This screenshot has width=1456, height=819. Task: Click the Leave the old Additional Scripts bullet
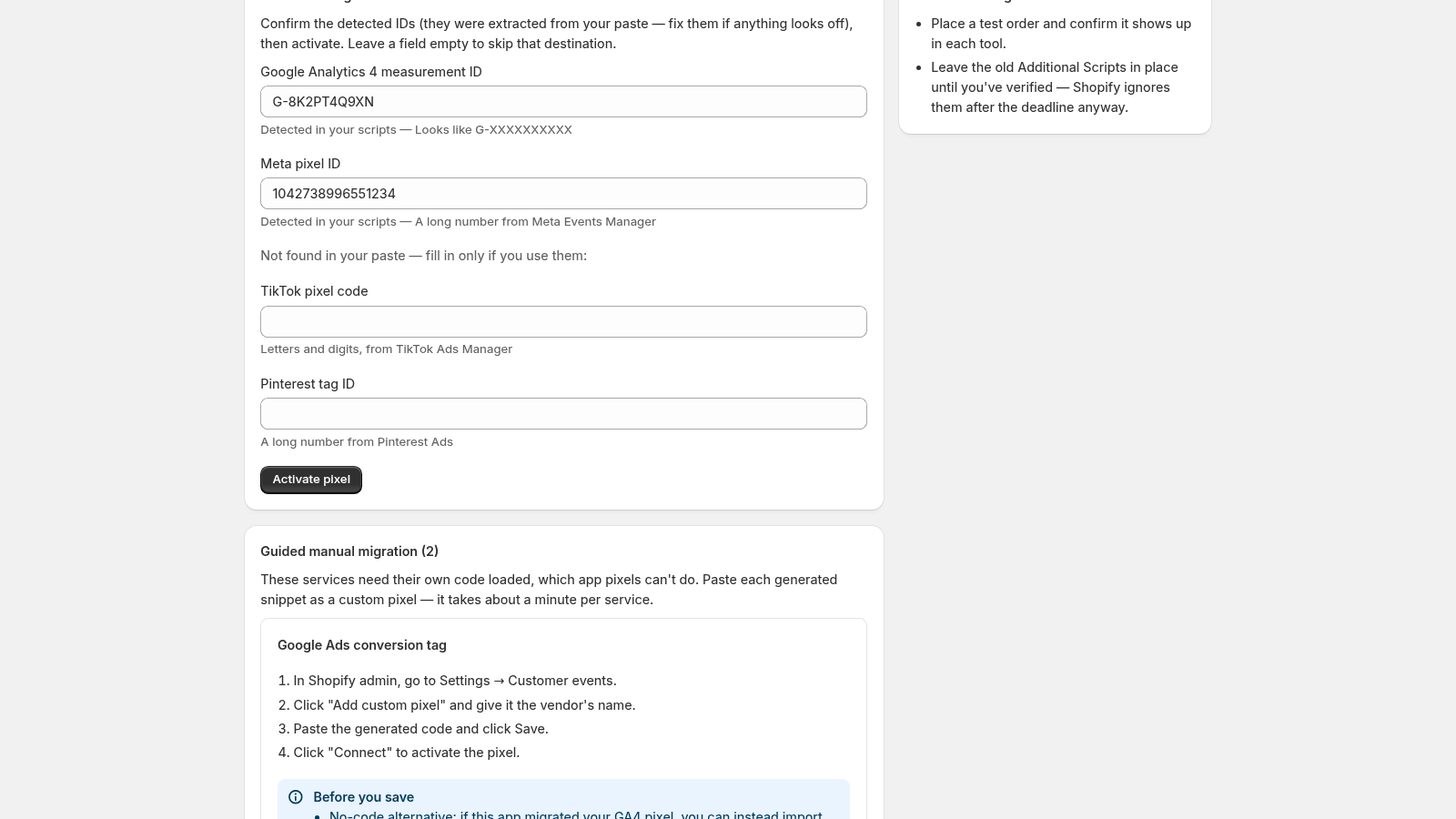(x=1055, y=87)
